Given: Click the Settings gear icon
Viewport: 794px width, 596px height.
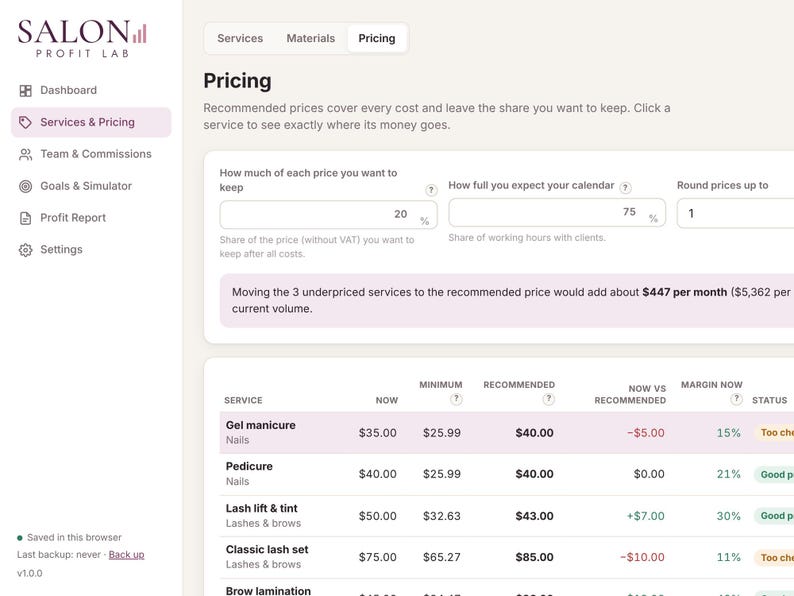Looking at the screenshot, I should 25,250.
